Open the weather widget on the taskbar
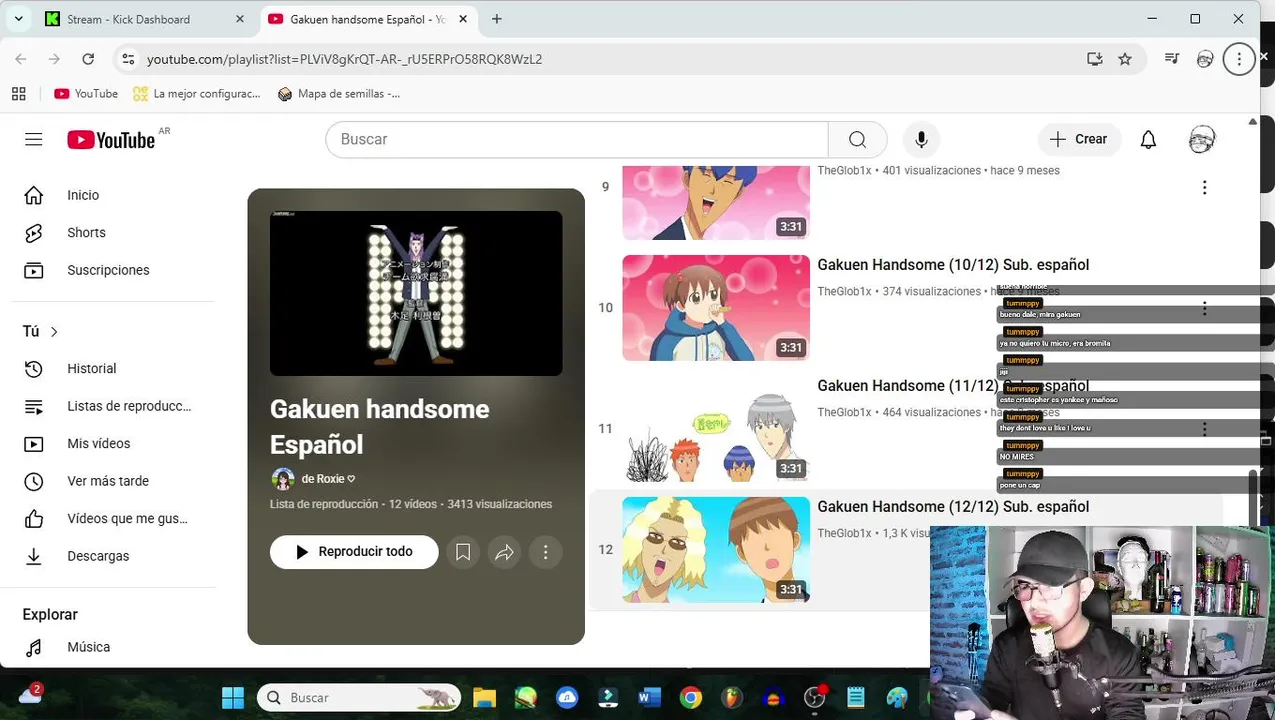Viewport: 1275px width, 720px height. 30,696
